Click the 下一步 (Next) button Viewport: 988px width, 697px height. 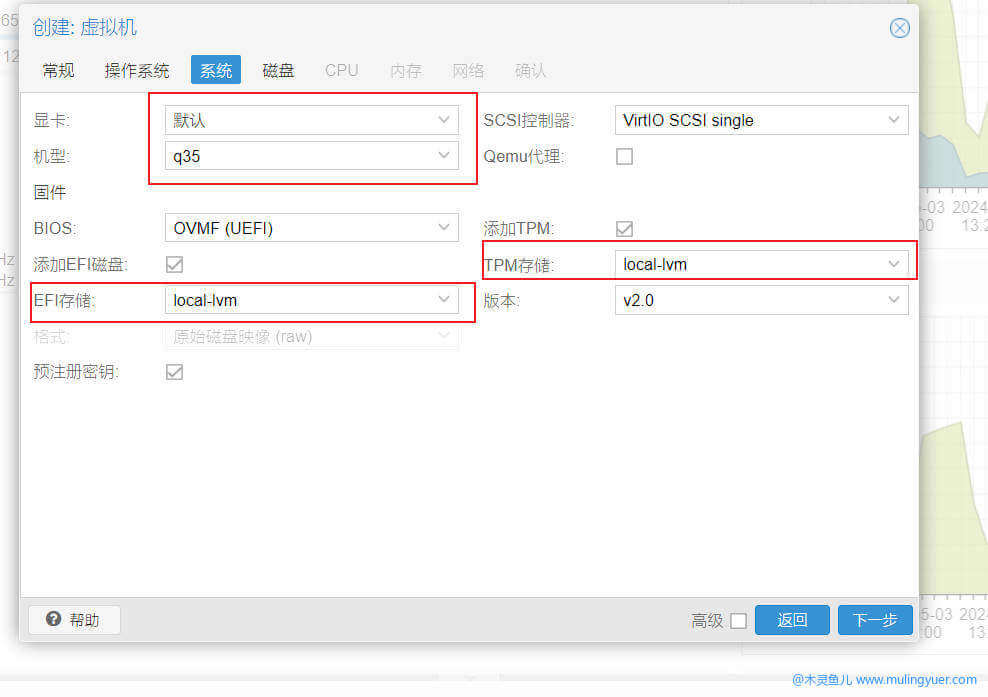[875, 620]
